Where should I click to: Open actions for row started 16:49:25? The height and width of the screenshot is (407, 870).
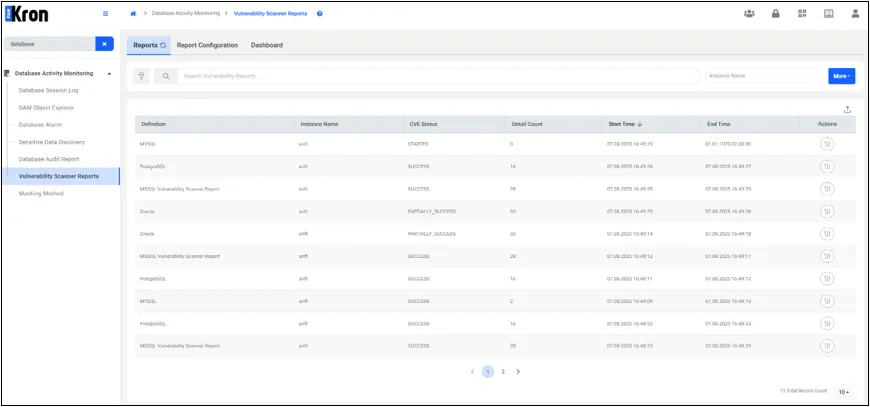click(827, 189)
